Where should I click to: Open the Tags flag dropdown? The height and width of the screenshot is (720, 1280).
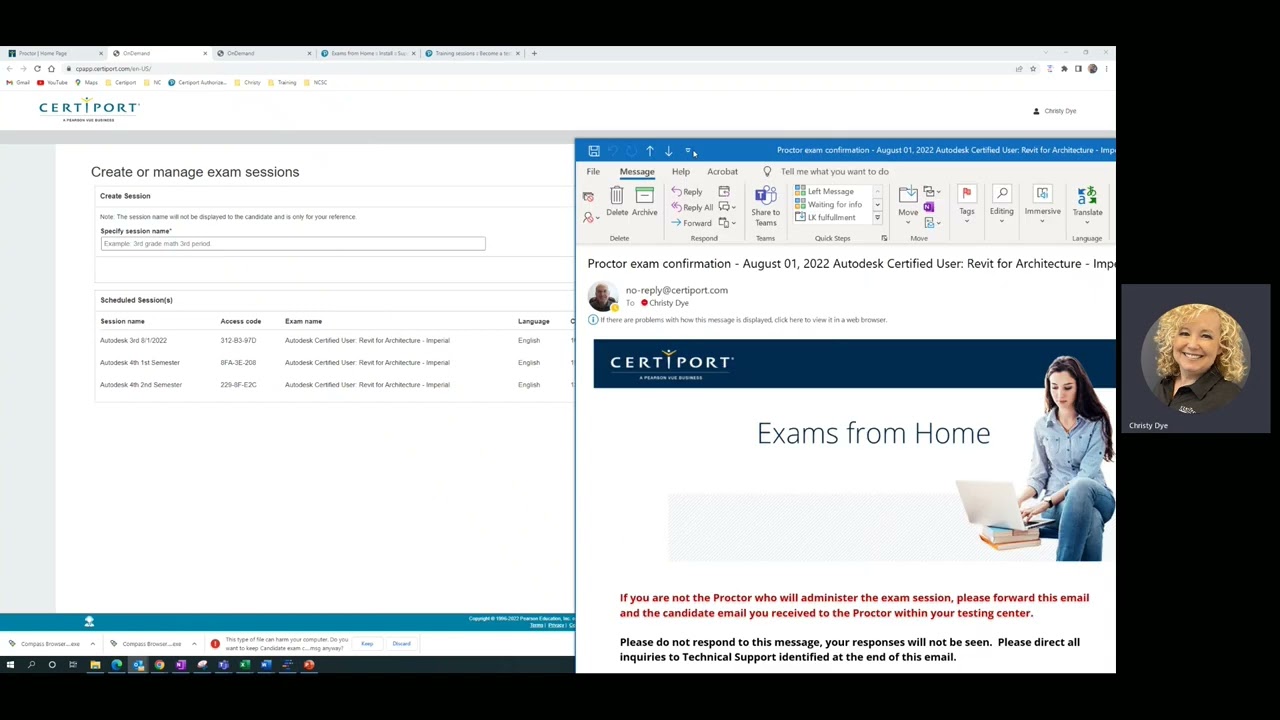967,203
